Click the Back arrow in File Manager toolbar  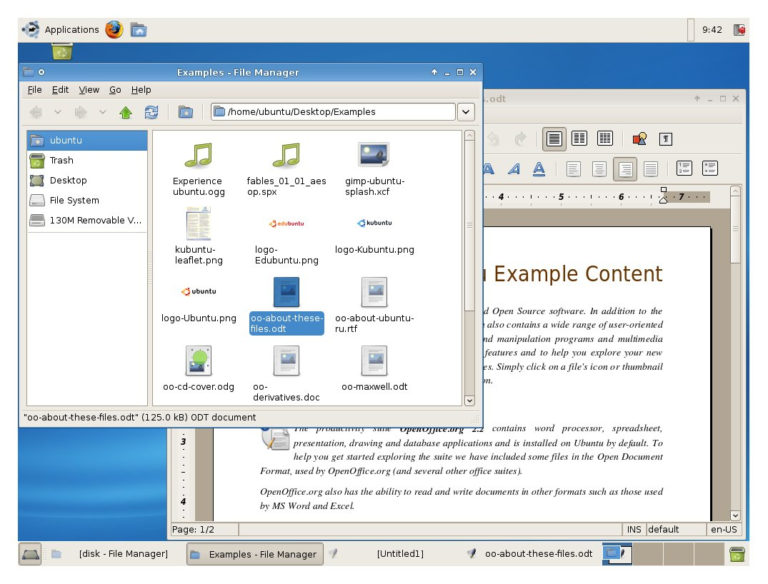[36, 113]
